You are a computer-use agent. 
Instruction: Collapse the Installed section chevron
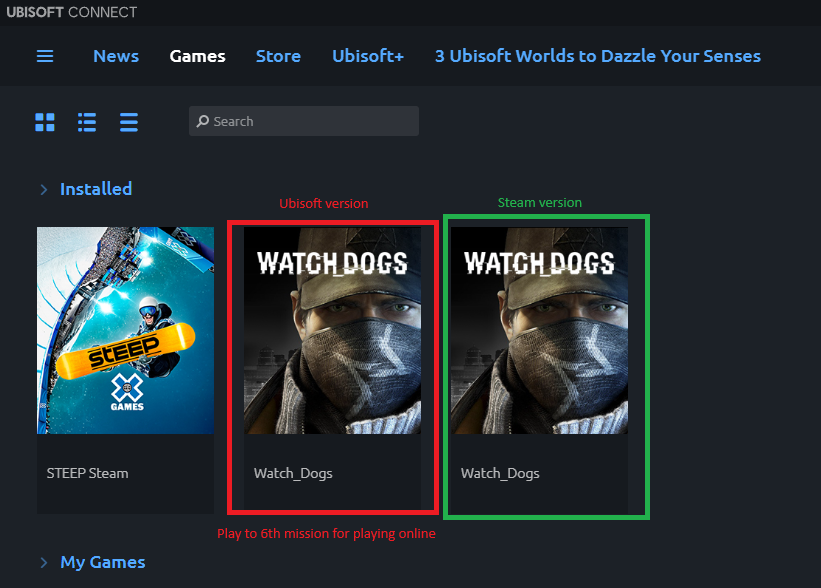click(x=44, y=190)
